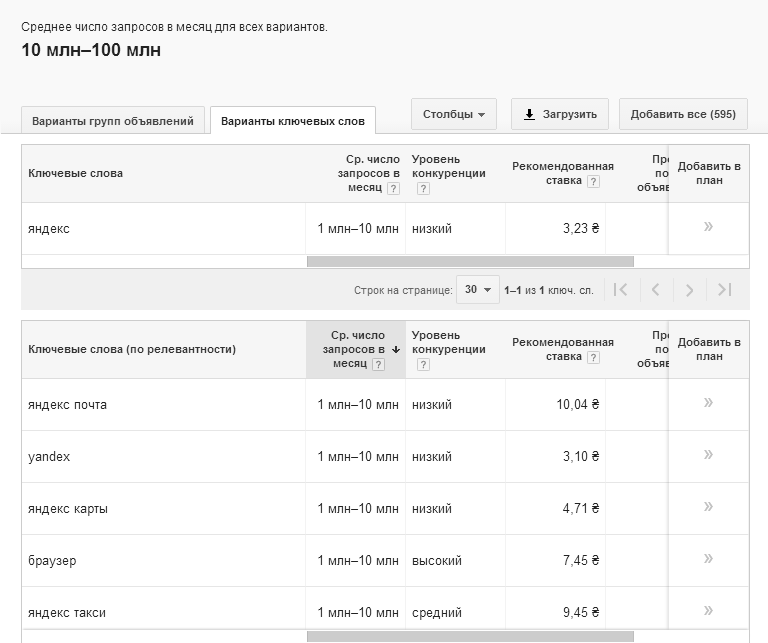This screenshot has width=768, height=643.
Task: Switch to "Варианты групп объявлений" tab
Action: pos(113,121)
